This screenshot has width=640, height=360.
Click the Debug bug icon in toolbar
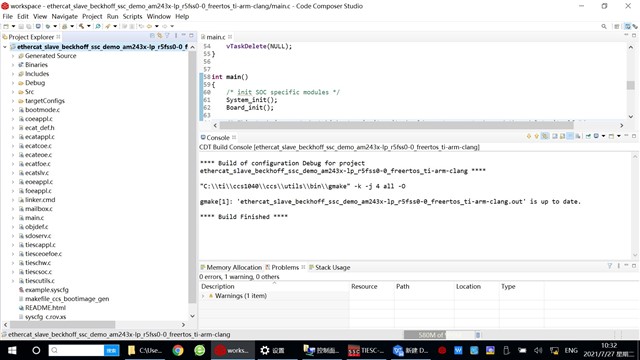pos(64,26)
